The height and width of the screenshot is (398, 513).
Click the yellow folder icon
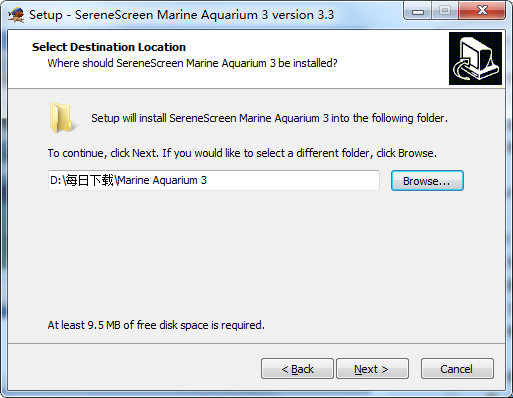pyautogui.click(x=61, y=118)
